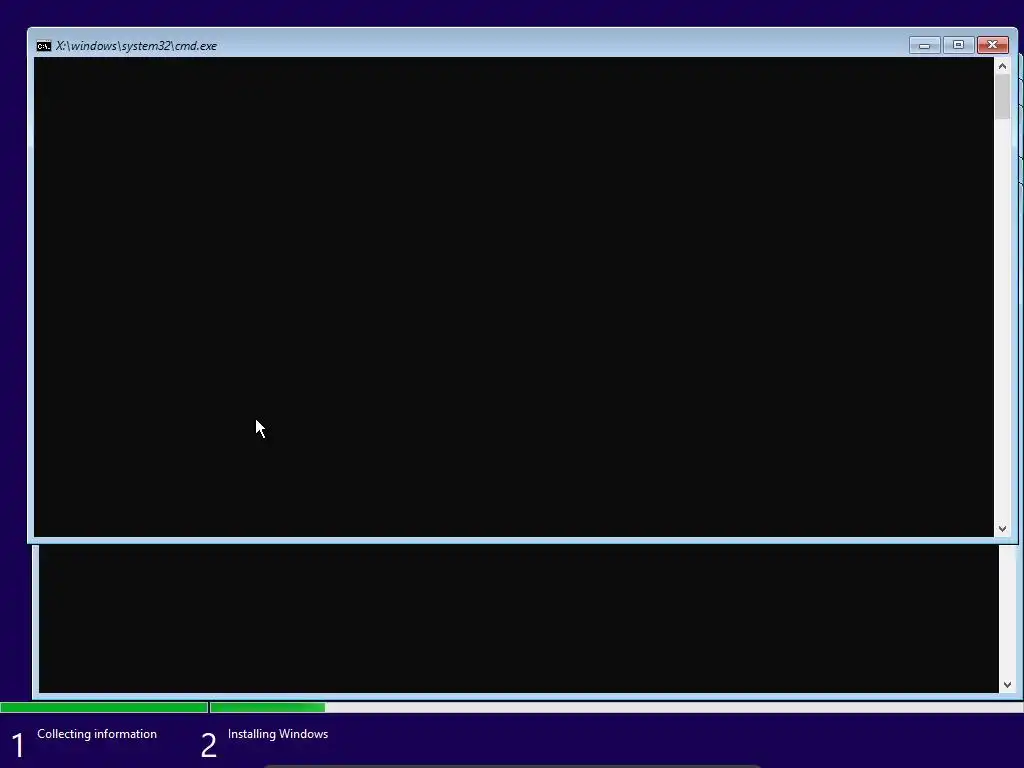1024x768 pixels.
Task: Click the X:\windows\system32\cmd.exe title text
Action: (136, 46)
